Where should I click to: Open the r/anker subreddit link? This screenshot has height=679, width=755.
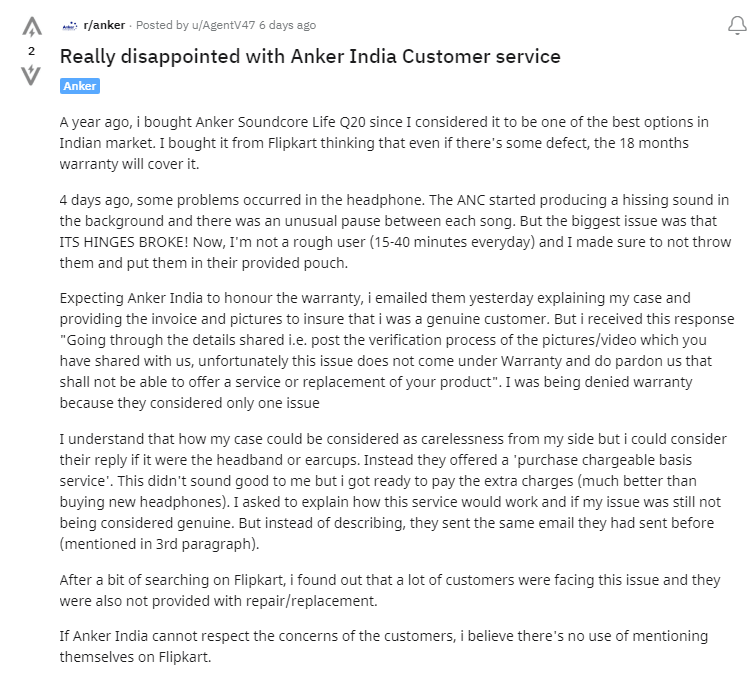tap(104, 25)
